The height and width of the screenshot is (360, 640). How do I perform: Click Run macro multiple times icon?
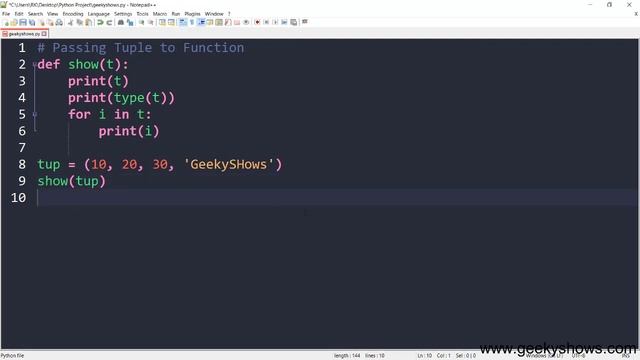(x=284, y=22)
